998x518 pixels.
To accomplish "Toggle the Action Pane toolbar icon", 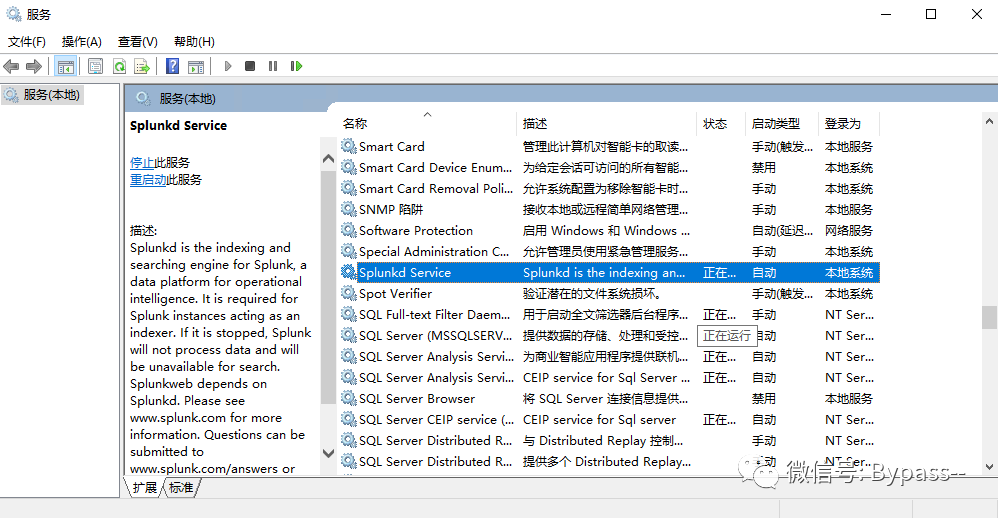I will click(196, 66).
